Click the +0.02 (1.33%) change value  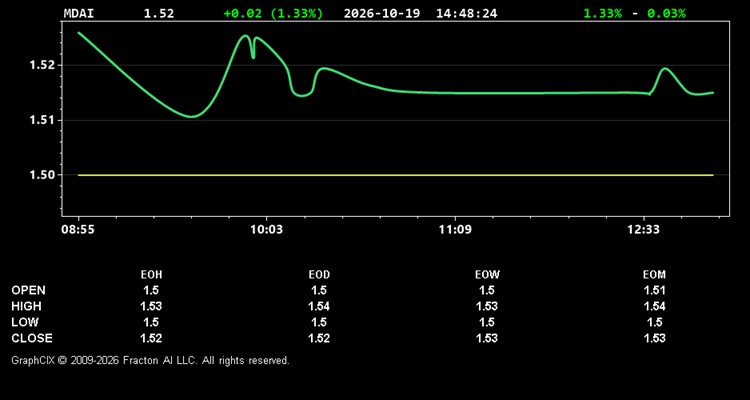click(273, 13)
